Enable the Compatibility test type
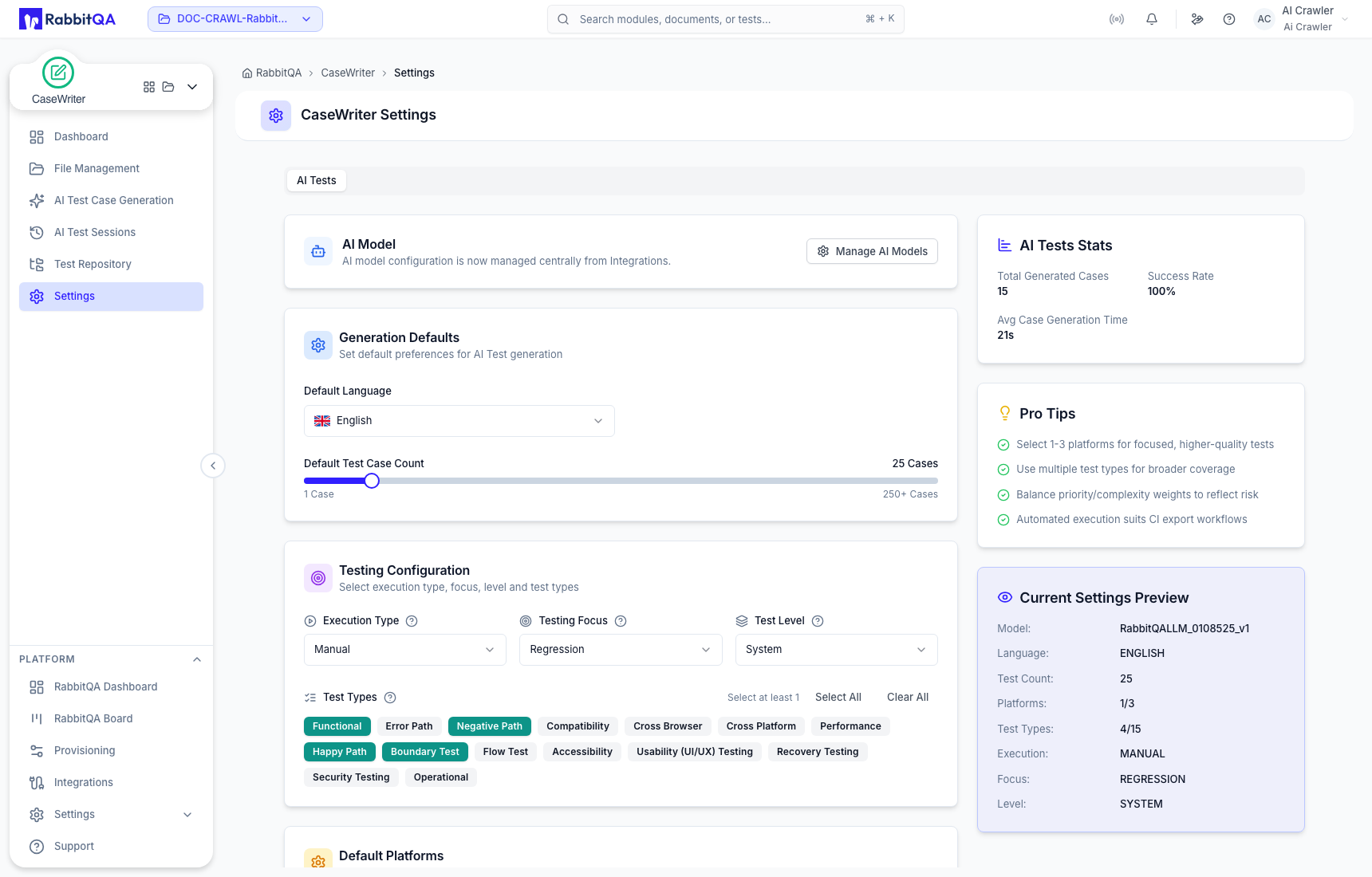This screenshot has height=877, width=1372. (x=578, y=726)
